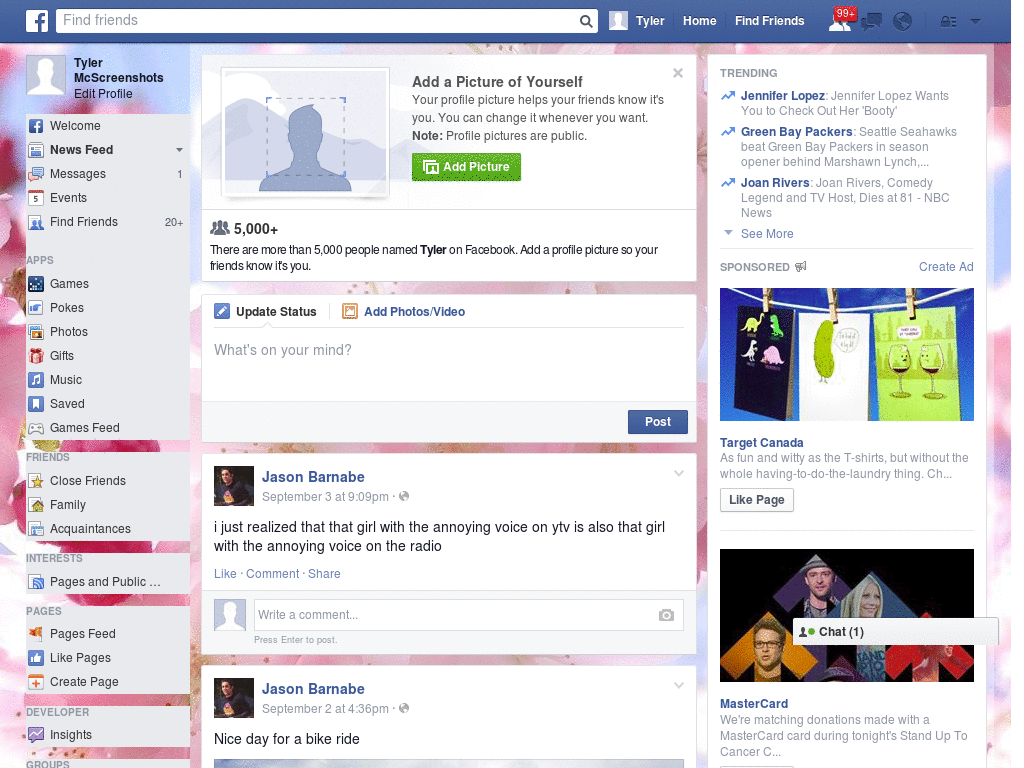Select News Feed in the sidebar
Viewport: 1024px width, 768px height.
(x=82, y=150)
